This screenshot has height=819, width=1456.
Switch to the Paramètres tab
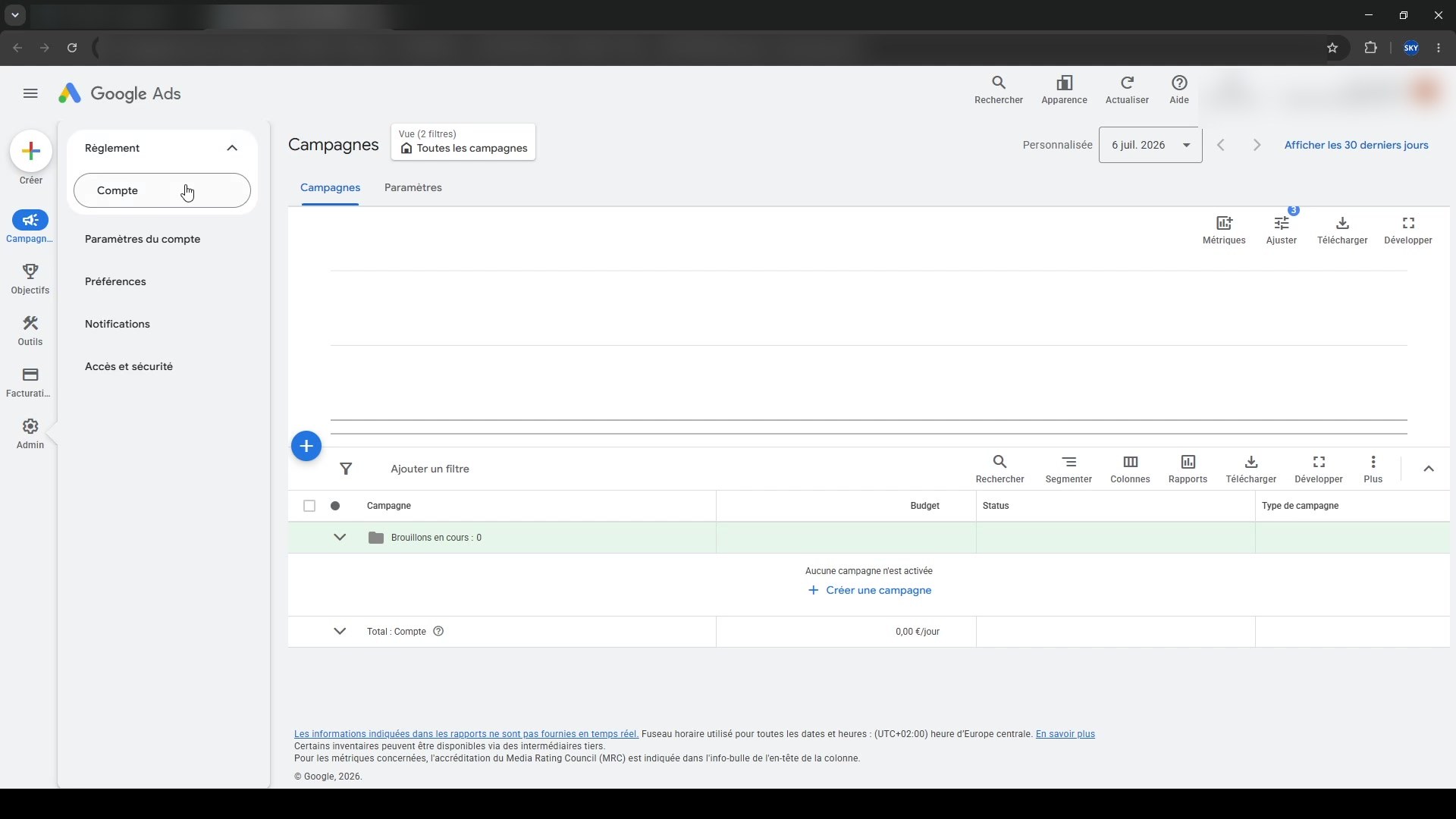tap(413, 187)
